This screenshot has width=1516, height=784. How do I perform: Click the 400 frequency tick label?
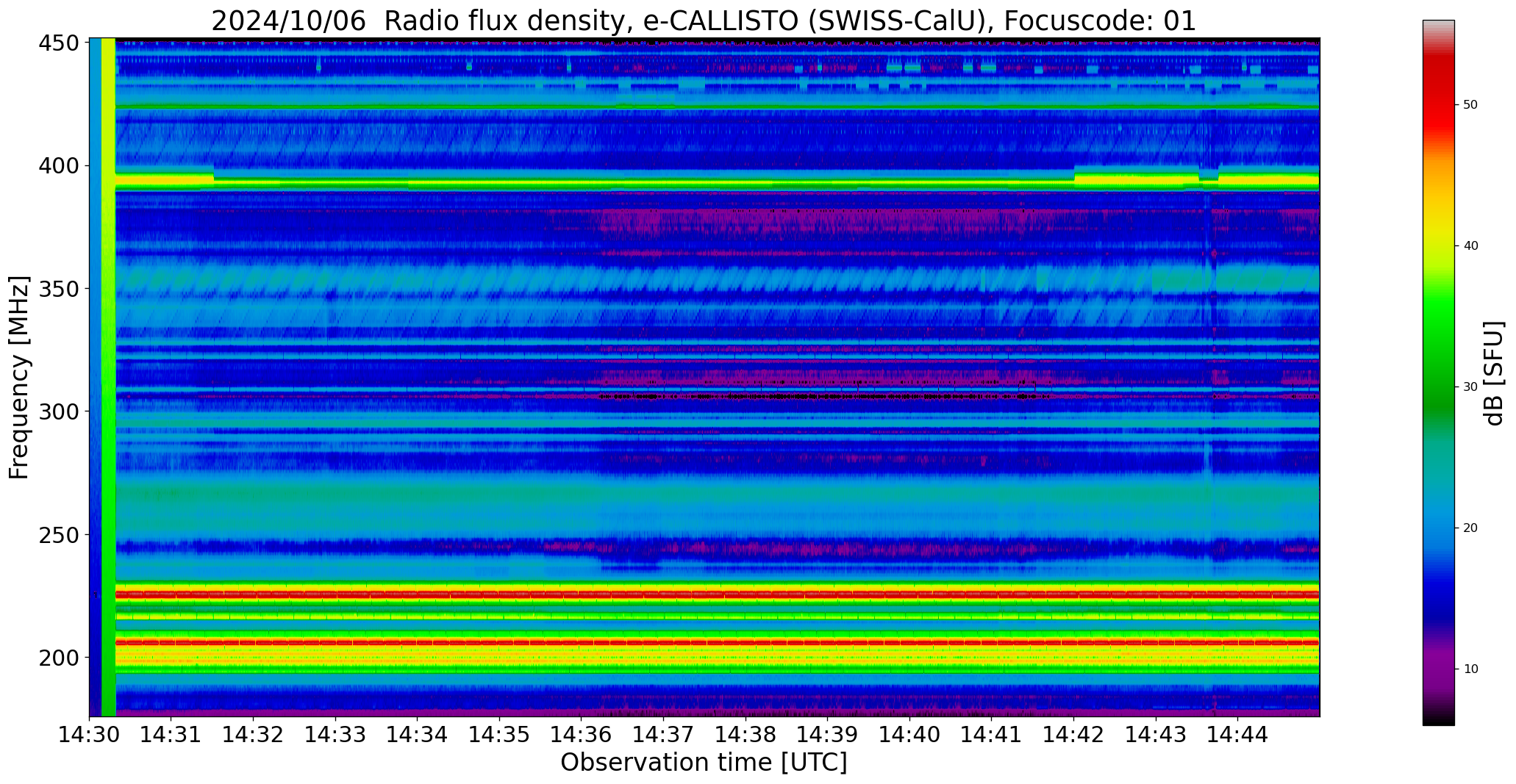click(x=59, y=166)
